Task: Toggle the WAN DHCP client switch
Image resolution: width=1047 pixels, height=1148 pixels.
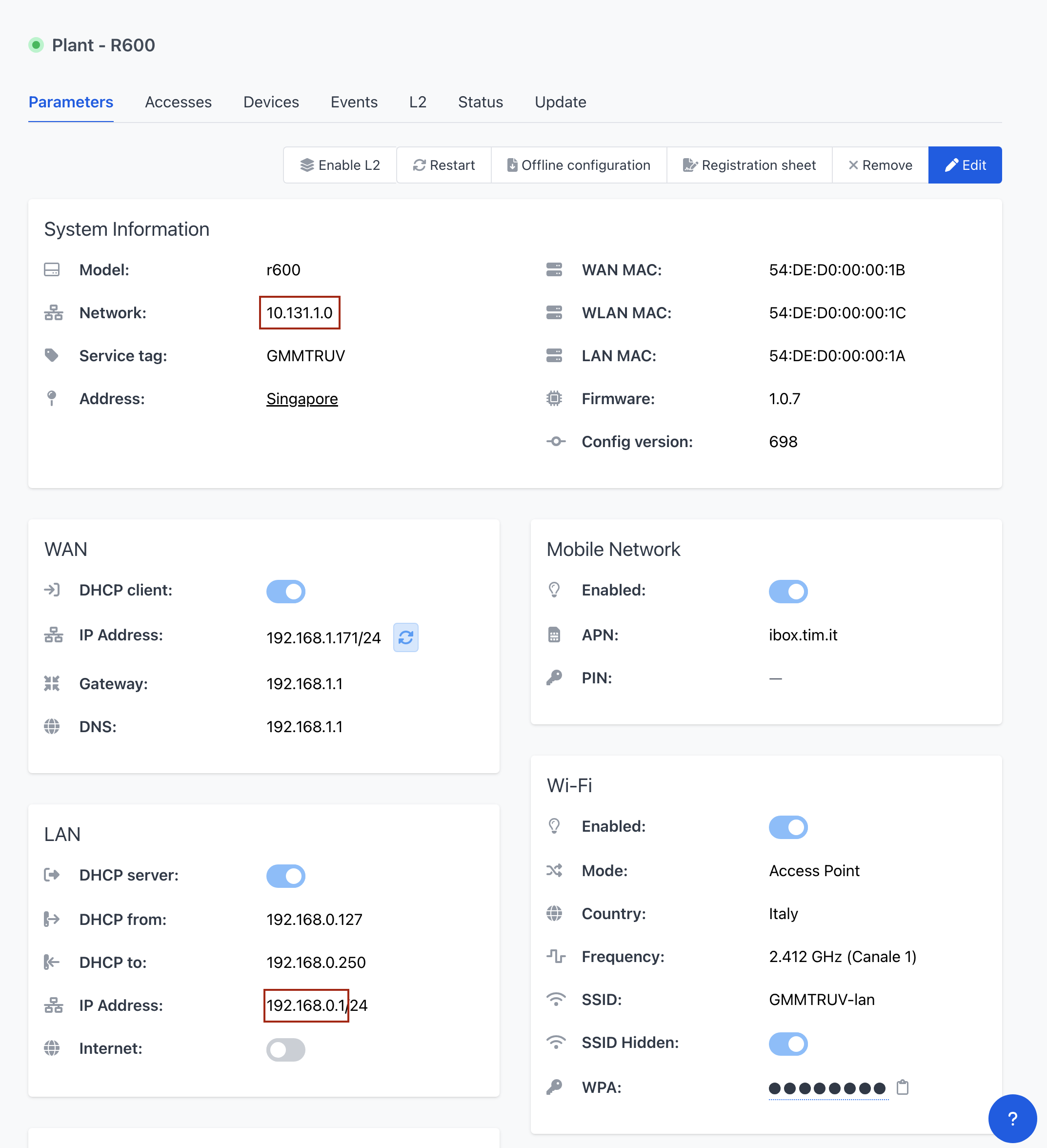Action: [286, 591]
